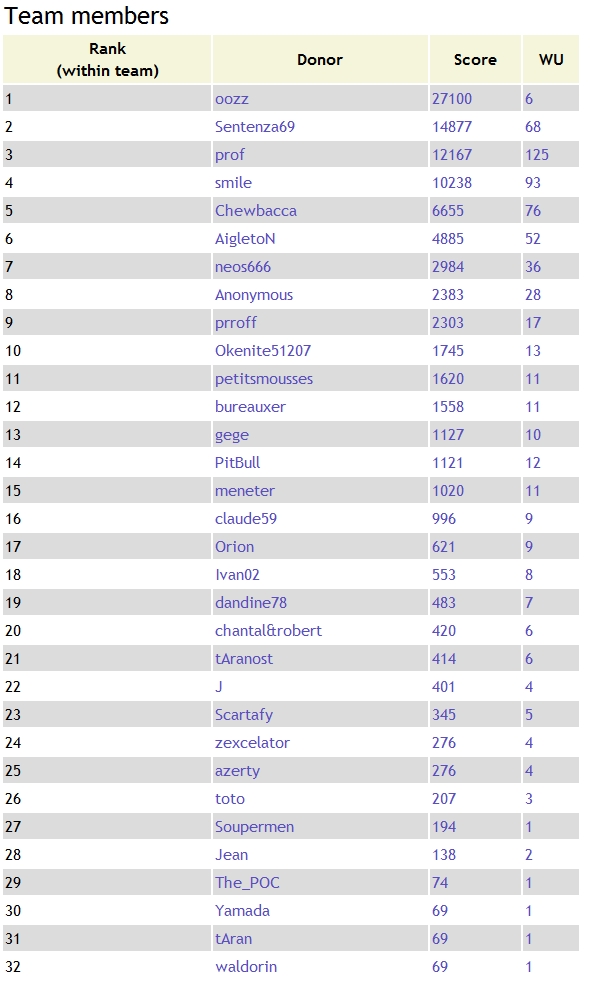Open waldorin donor page

(246, 967)
